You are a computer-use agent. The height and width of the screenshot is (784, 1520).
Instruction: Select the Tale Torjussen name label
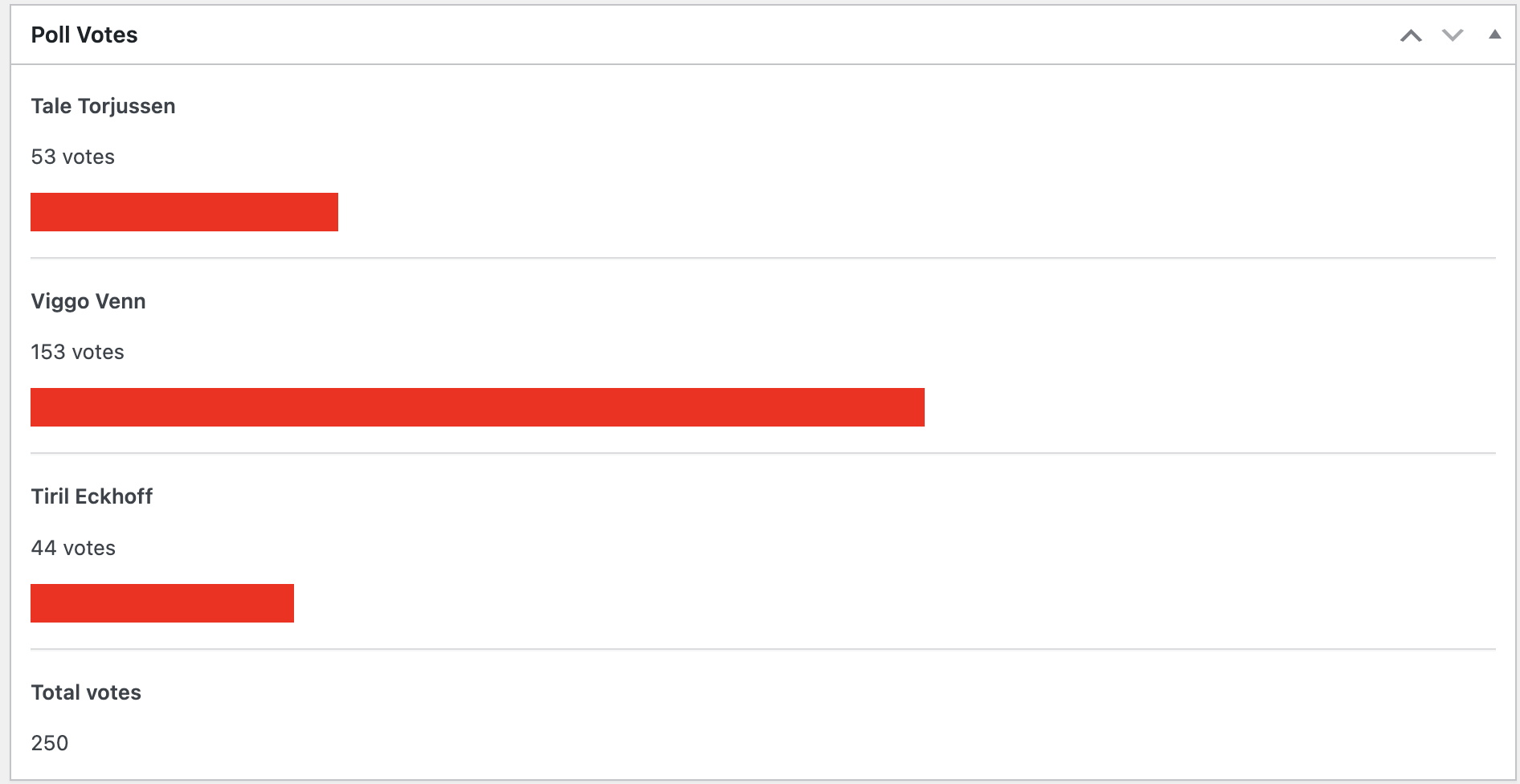tap(103, 106)
